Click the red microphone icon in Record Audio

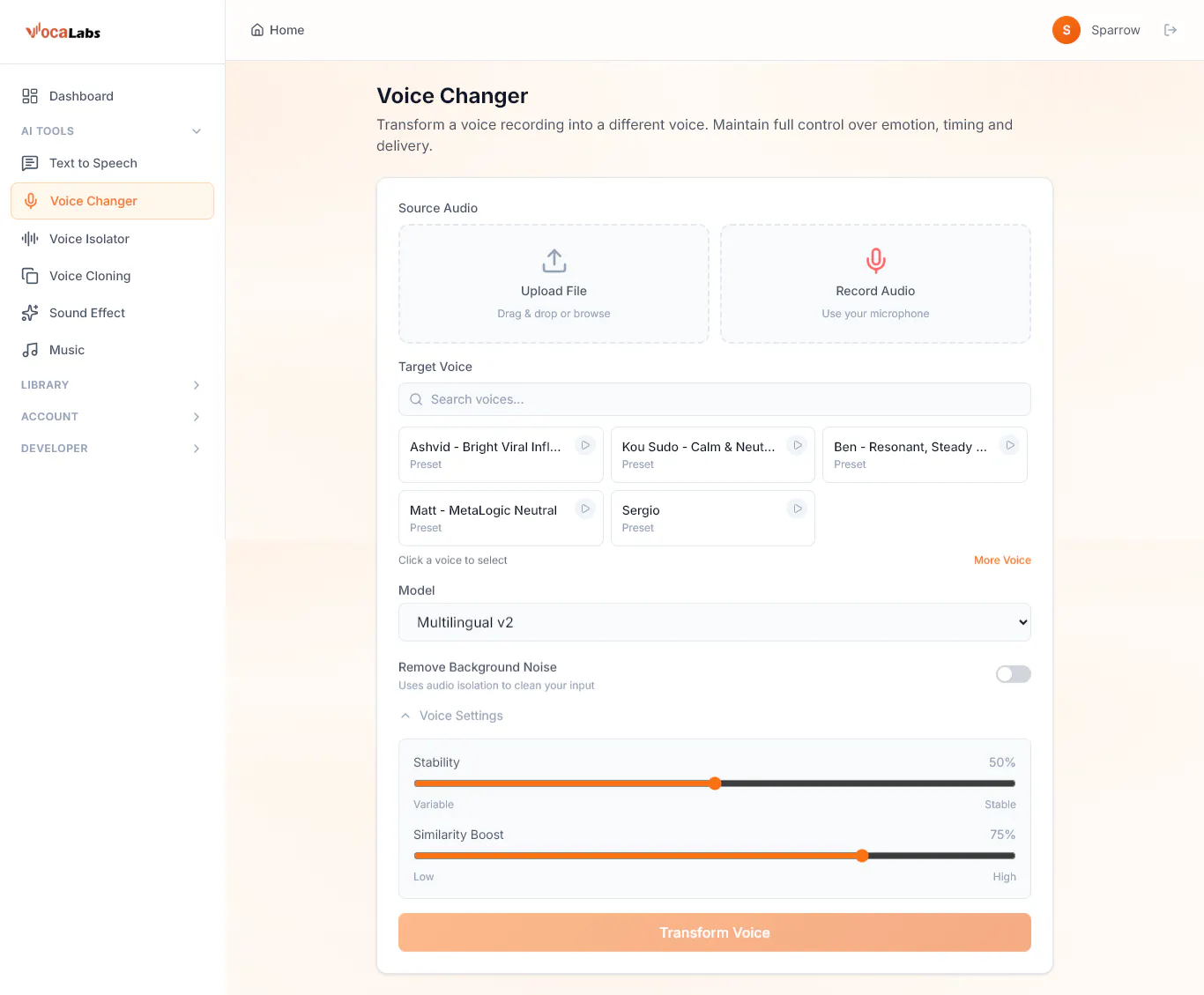coord(875,261)
